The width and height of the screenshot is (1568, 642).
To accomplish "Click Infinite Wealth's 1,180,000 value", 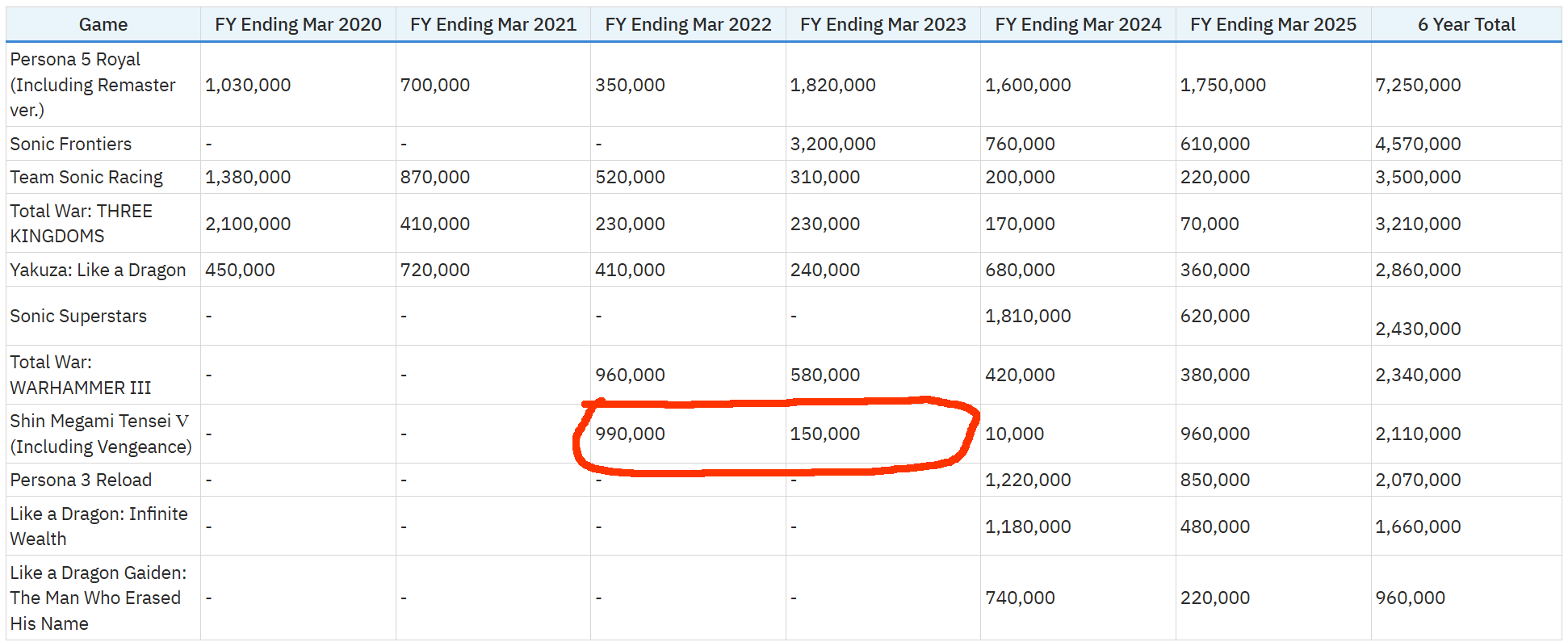I will 1028,527.
